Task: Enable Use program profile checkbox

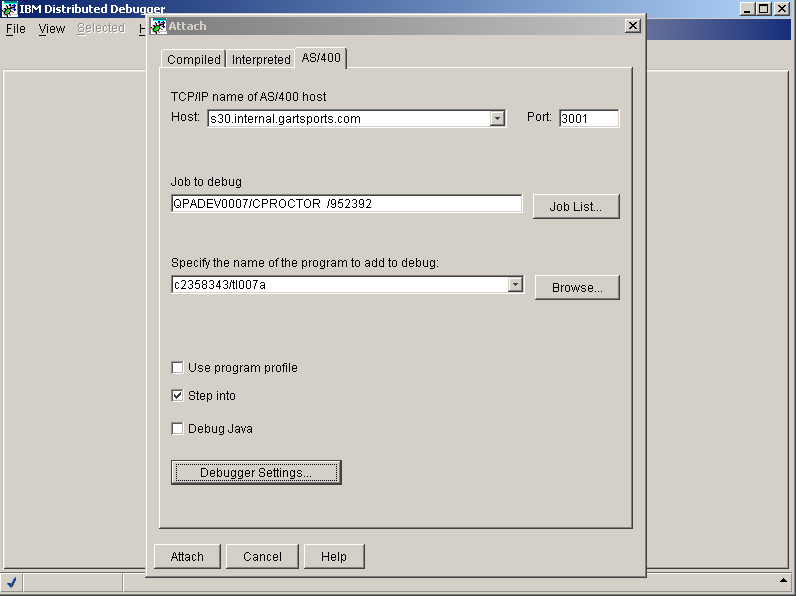Action: coord(177,368)
